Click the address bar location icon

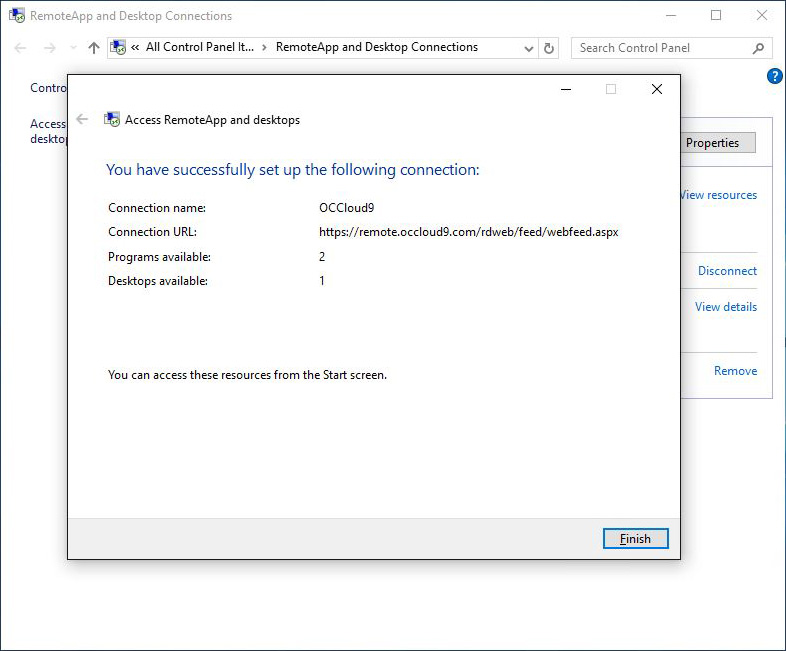[118, 48]
